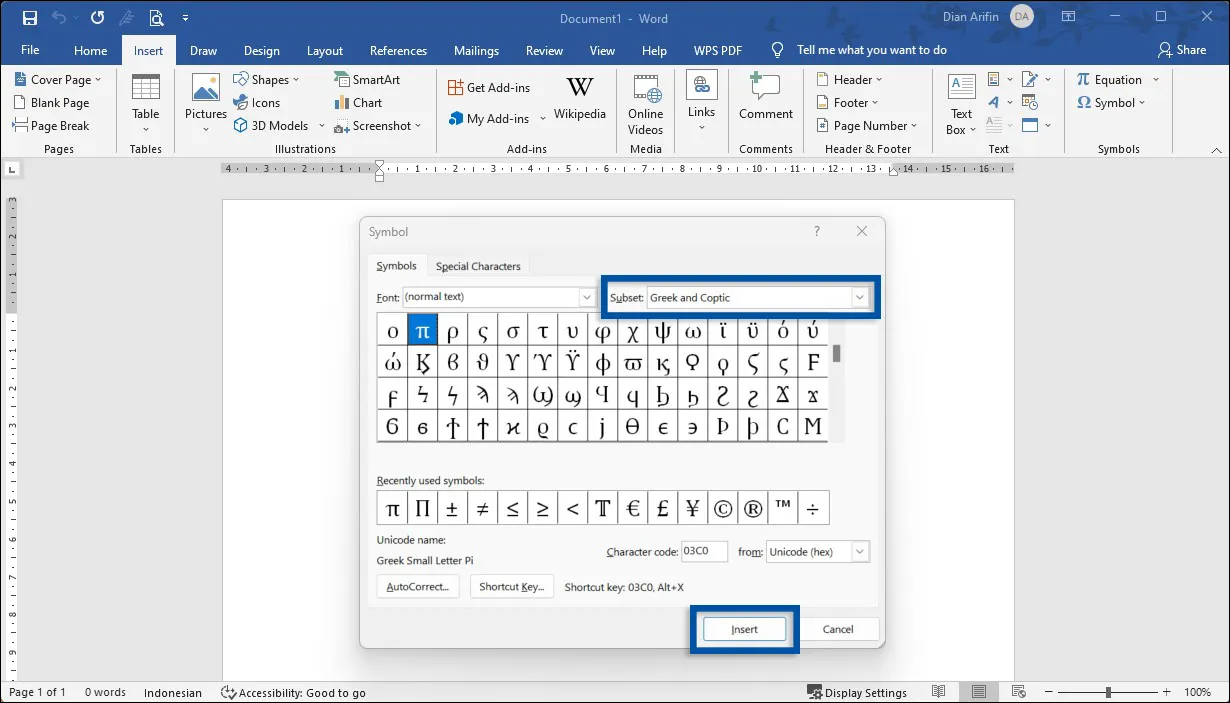
Task: Open the Font dropdown in the Symbol dialog
Action: coord(586,297)
